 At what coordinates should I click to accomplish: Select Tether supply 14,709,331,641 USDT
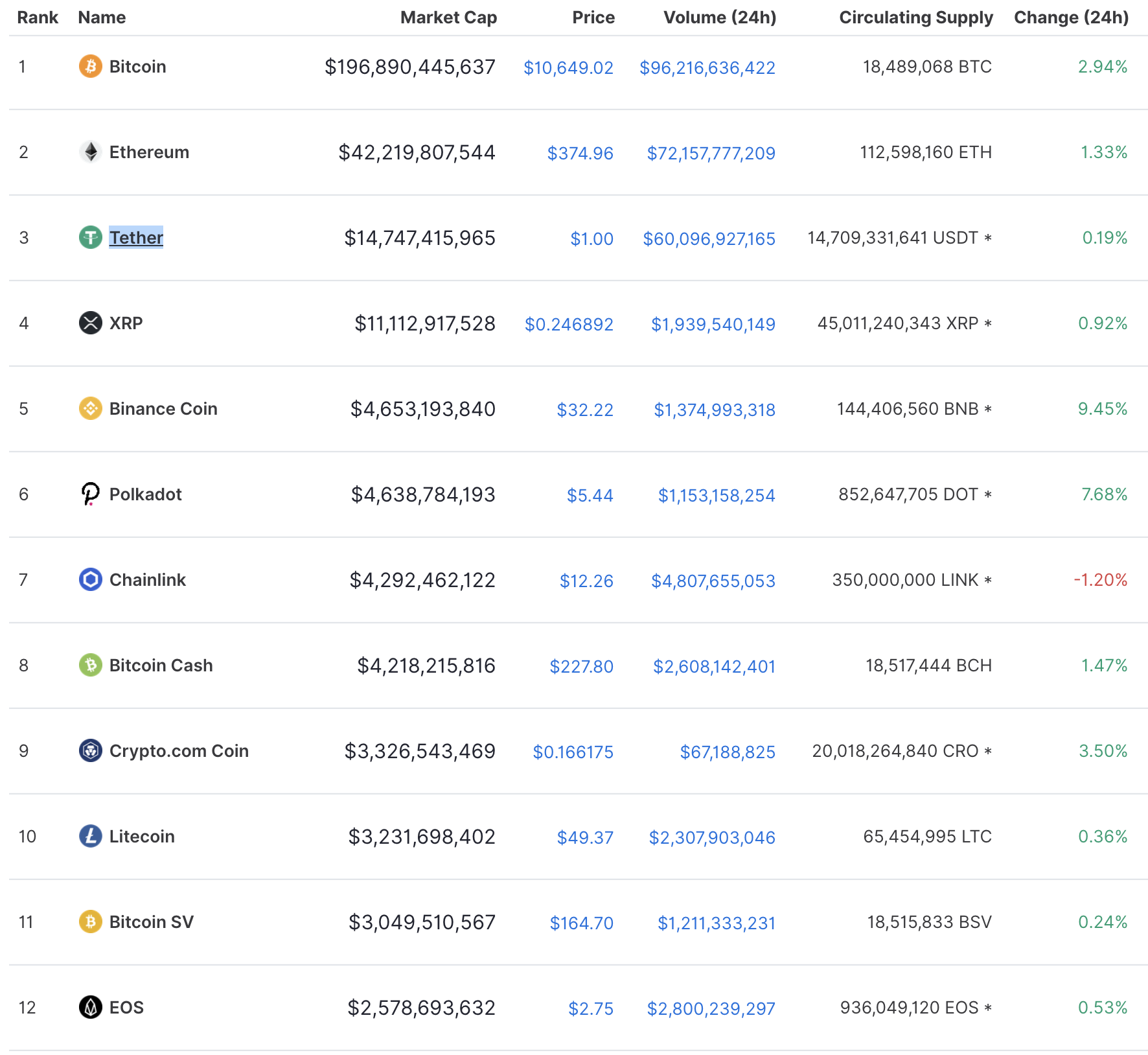pos(893,238)
